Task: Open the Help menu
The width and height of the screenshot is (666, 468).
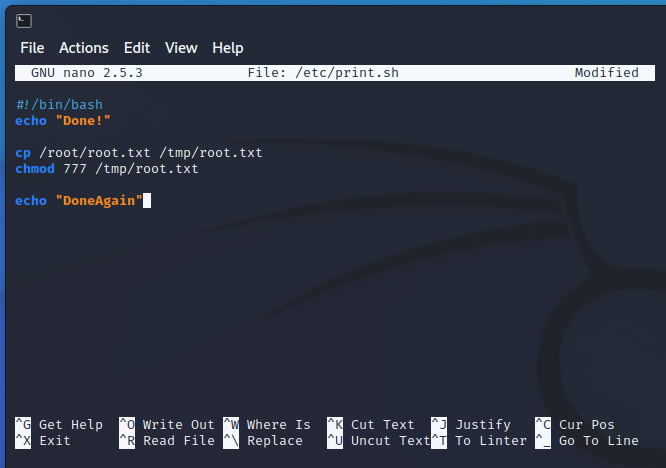Action: (228, 48)
